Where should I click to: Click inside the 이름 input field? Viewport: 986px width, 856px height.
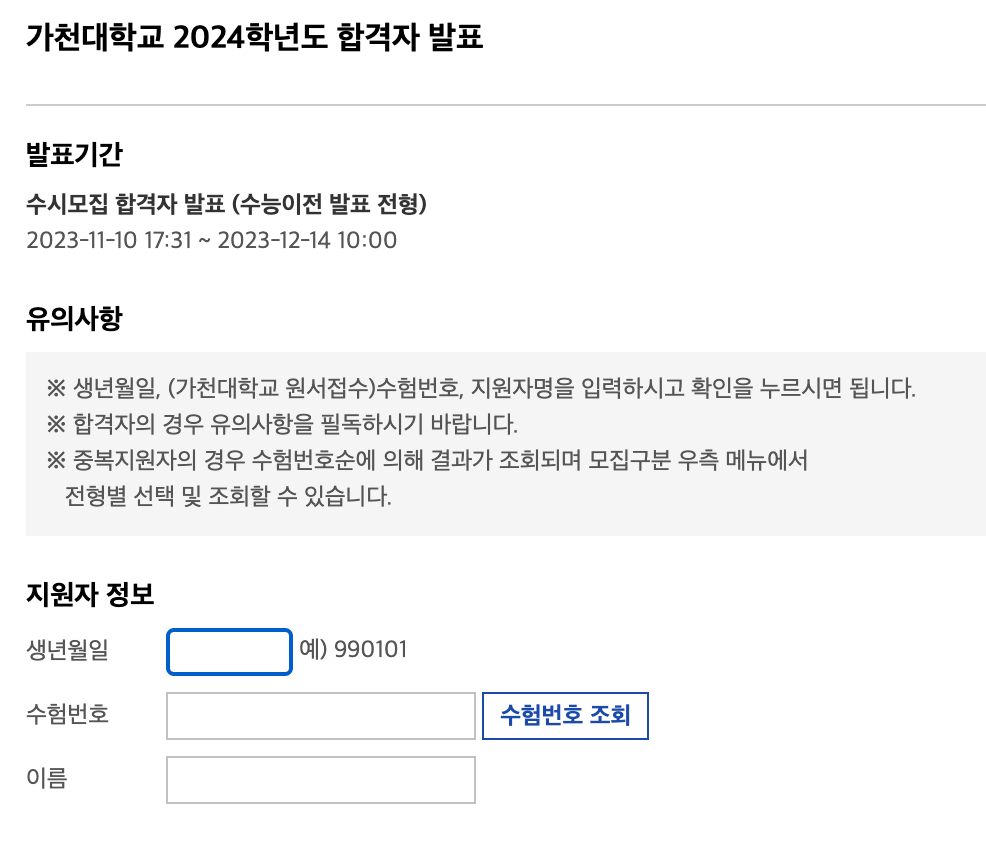tap(320, 780)
